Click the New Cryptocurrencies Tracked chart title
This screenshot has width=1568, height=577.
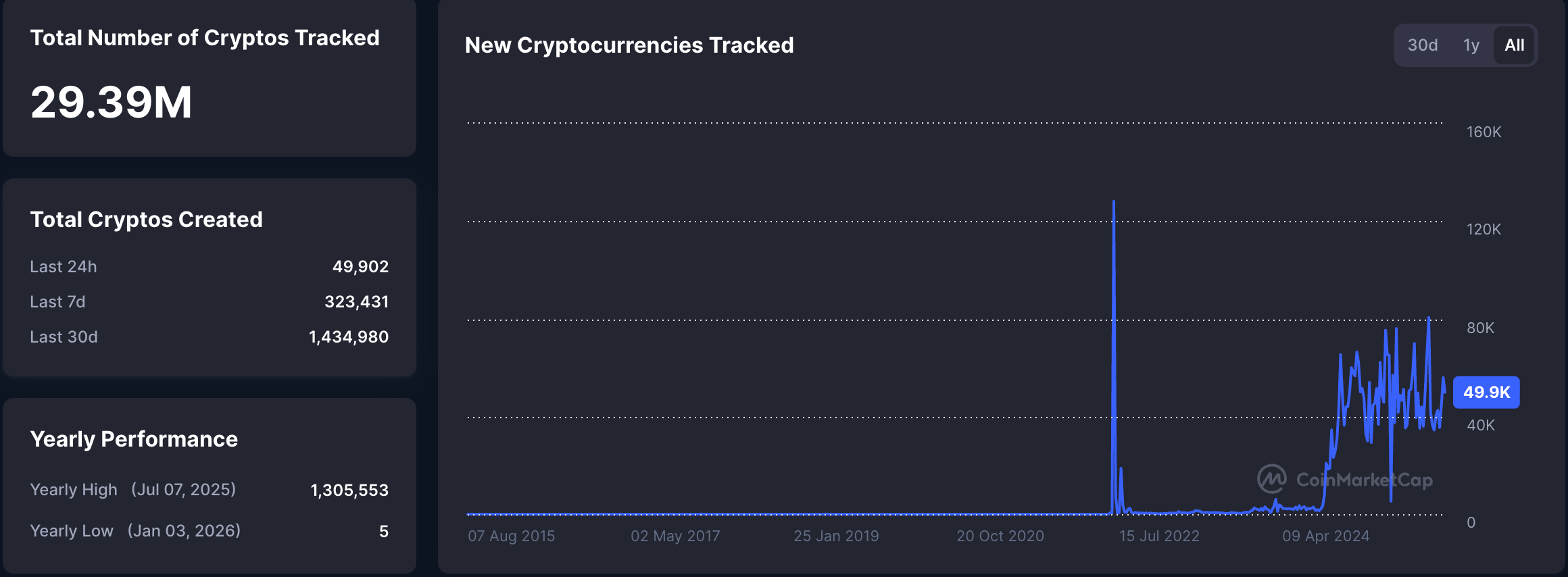click(x=629, y=45)
